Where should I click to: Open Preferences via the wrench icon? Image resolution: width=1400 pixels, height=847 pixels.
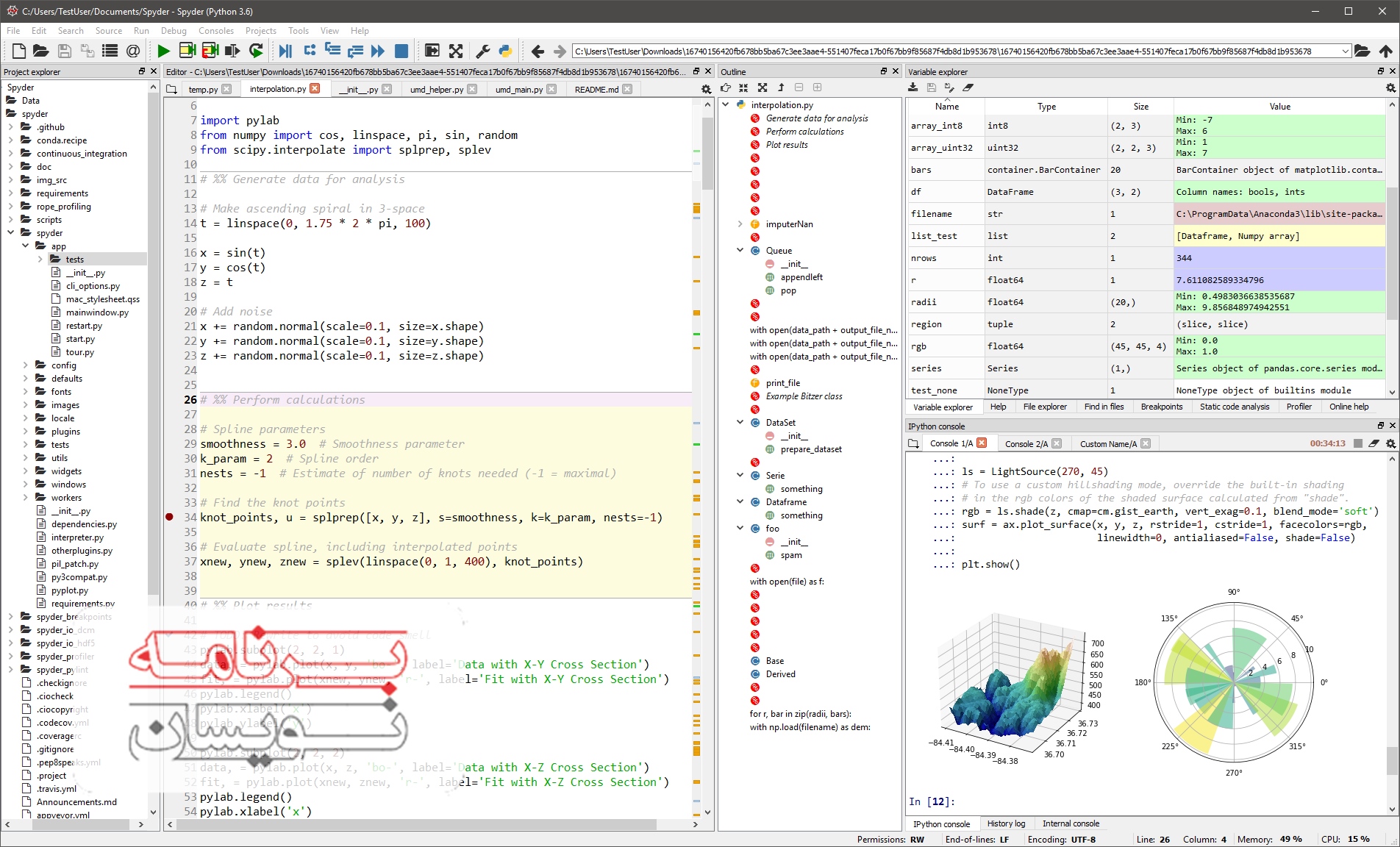(483, 51)
